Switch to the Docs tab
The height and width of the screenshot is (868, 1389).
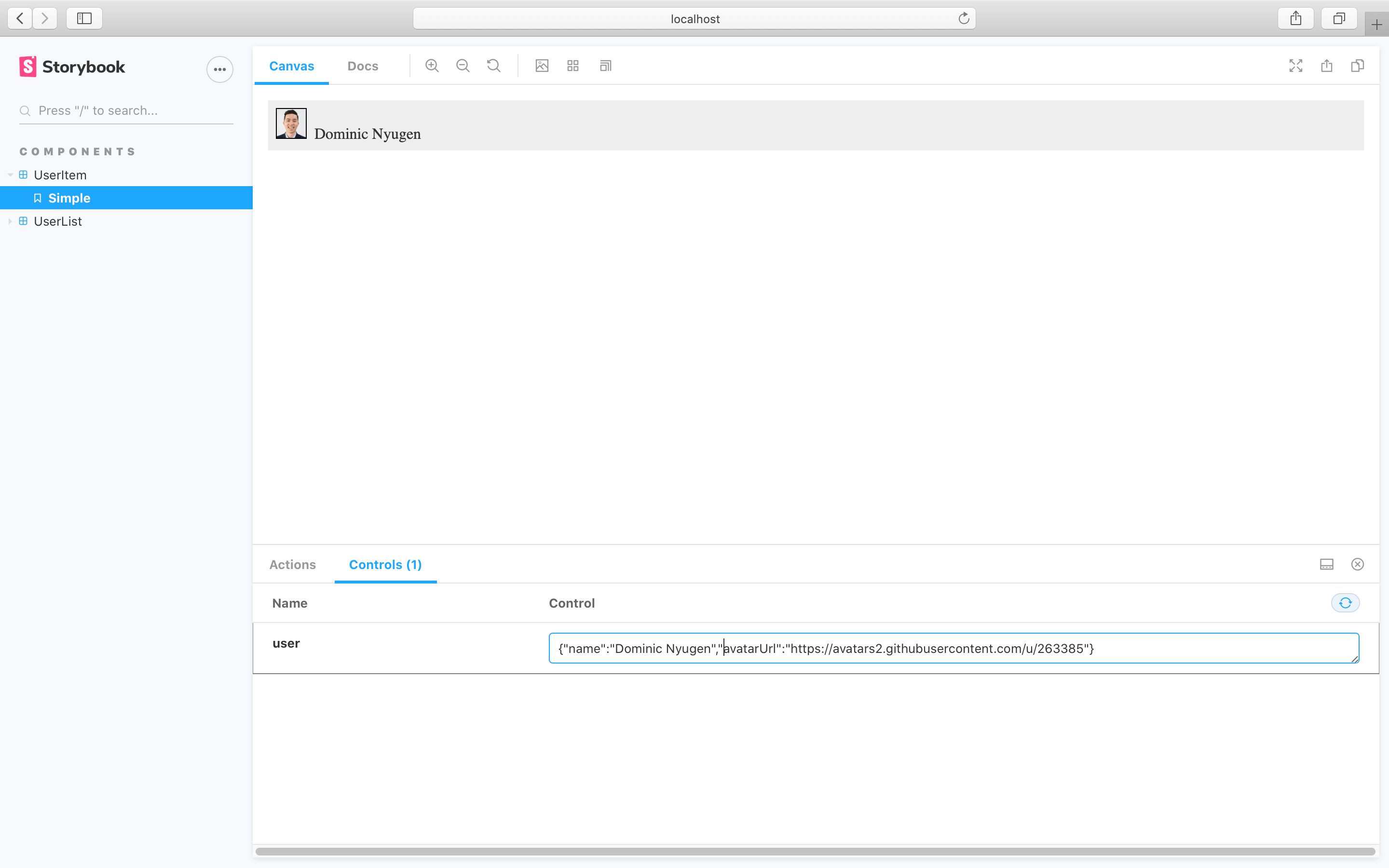[x=362, y=66]
